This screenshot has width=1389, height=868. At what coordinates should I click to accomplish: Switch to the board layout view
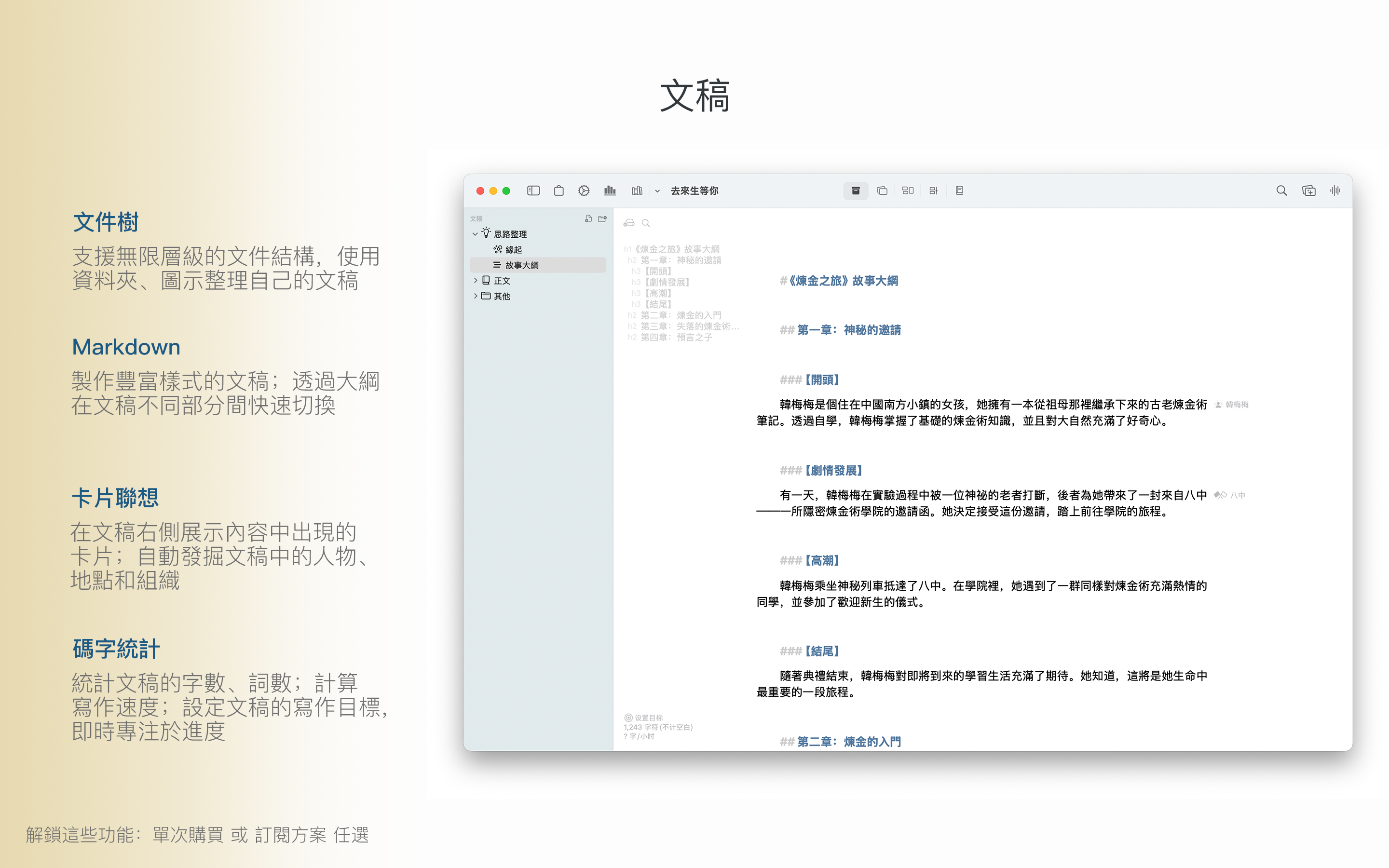[908, 190]
